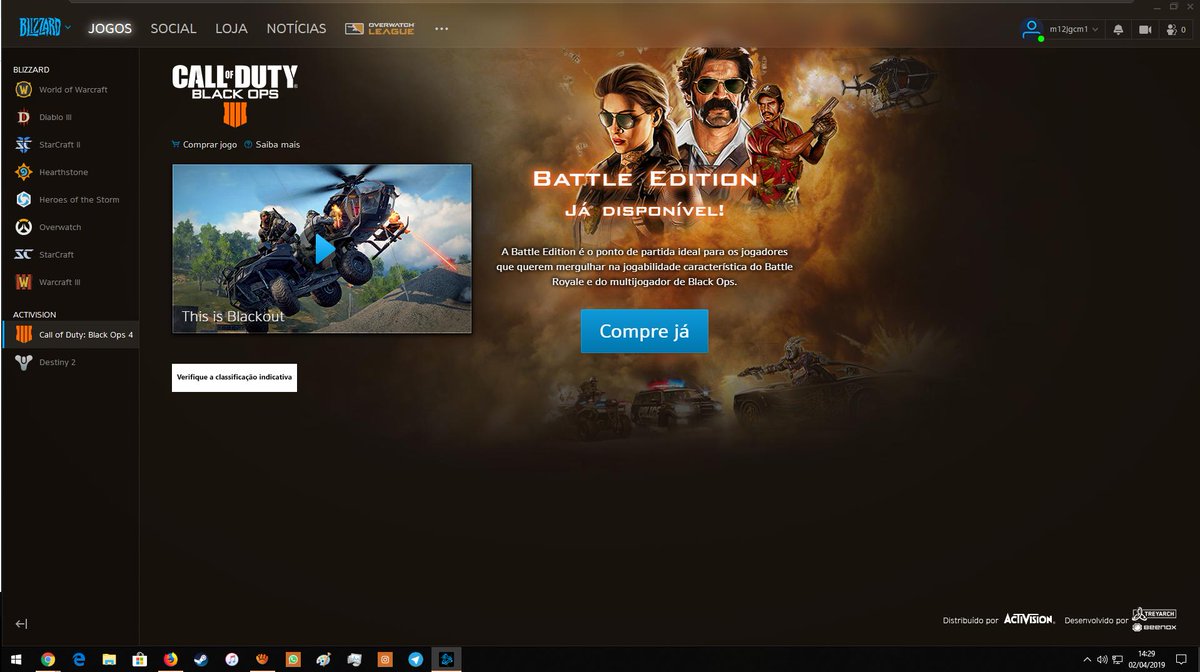Click the Activision distributor logo

(1029, 620)
